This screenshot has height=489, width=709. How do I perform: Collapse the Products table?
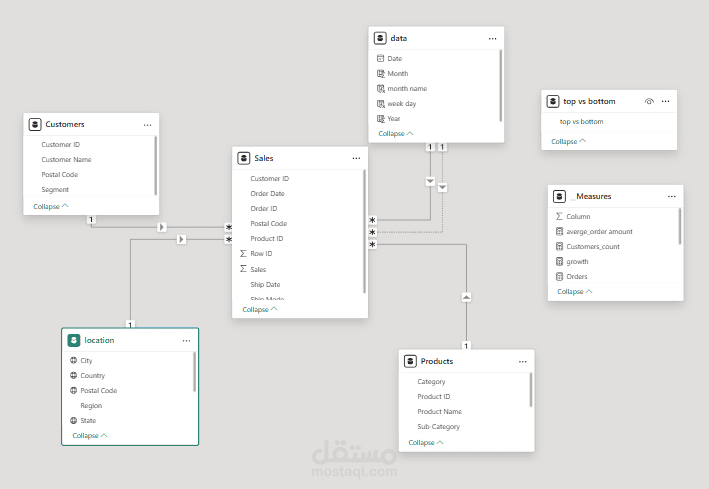[x=426, y=442]
